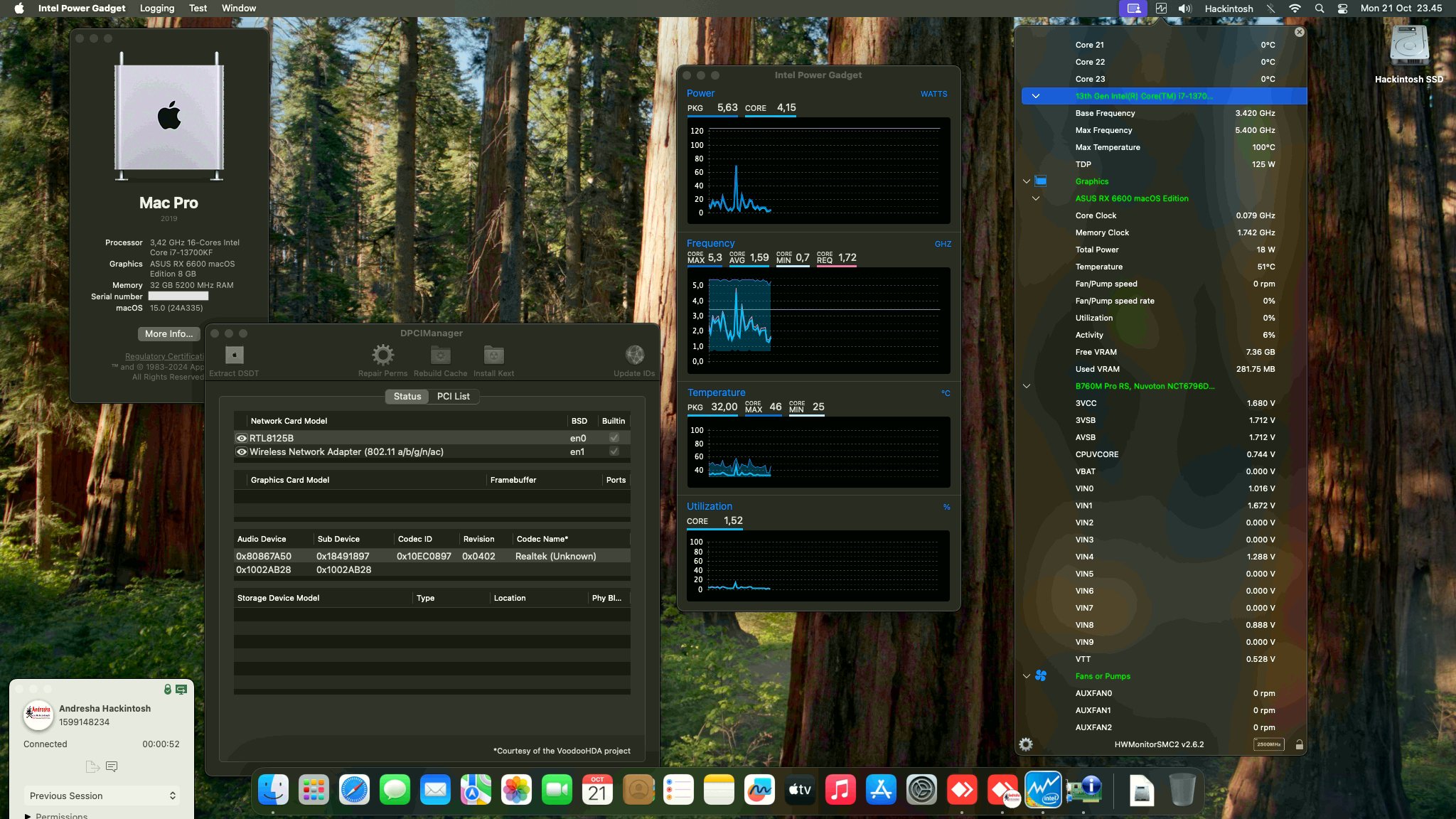
Task: Open Safari from the Dock
Action: click(354, 789)
